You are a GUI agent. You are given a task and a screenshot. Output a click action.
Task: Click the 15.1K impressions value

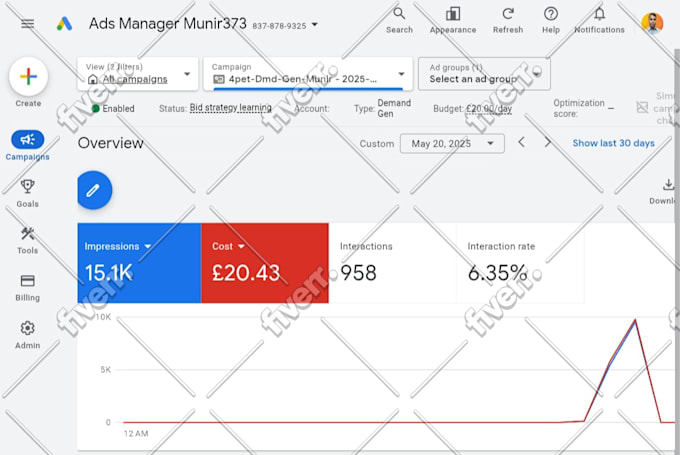click(108, 273)
